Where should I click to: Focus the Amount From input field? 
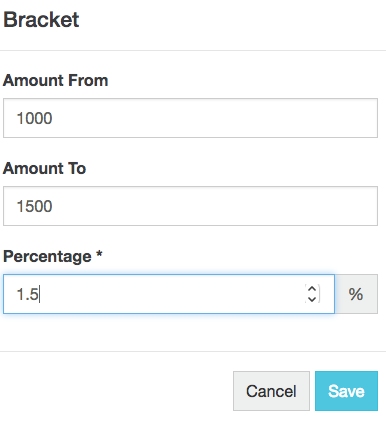pyautogui.click(x=190, y=118)
